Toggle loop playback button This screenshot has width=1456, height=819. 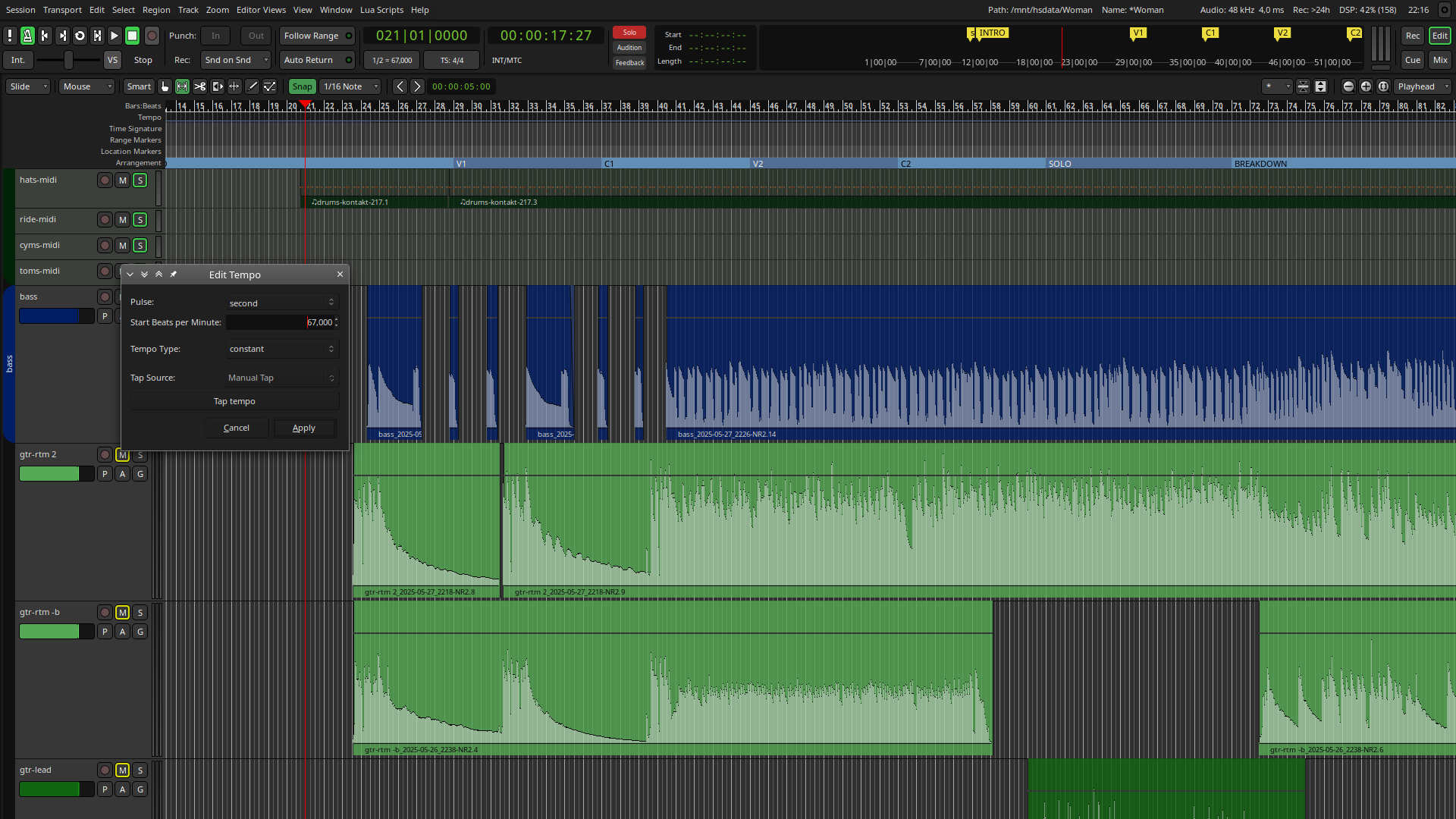(x=80, y=36)
